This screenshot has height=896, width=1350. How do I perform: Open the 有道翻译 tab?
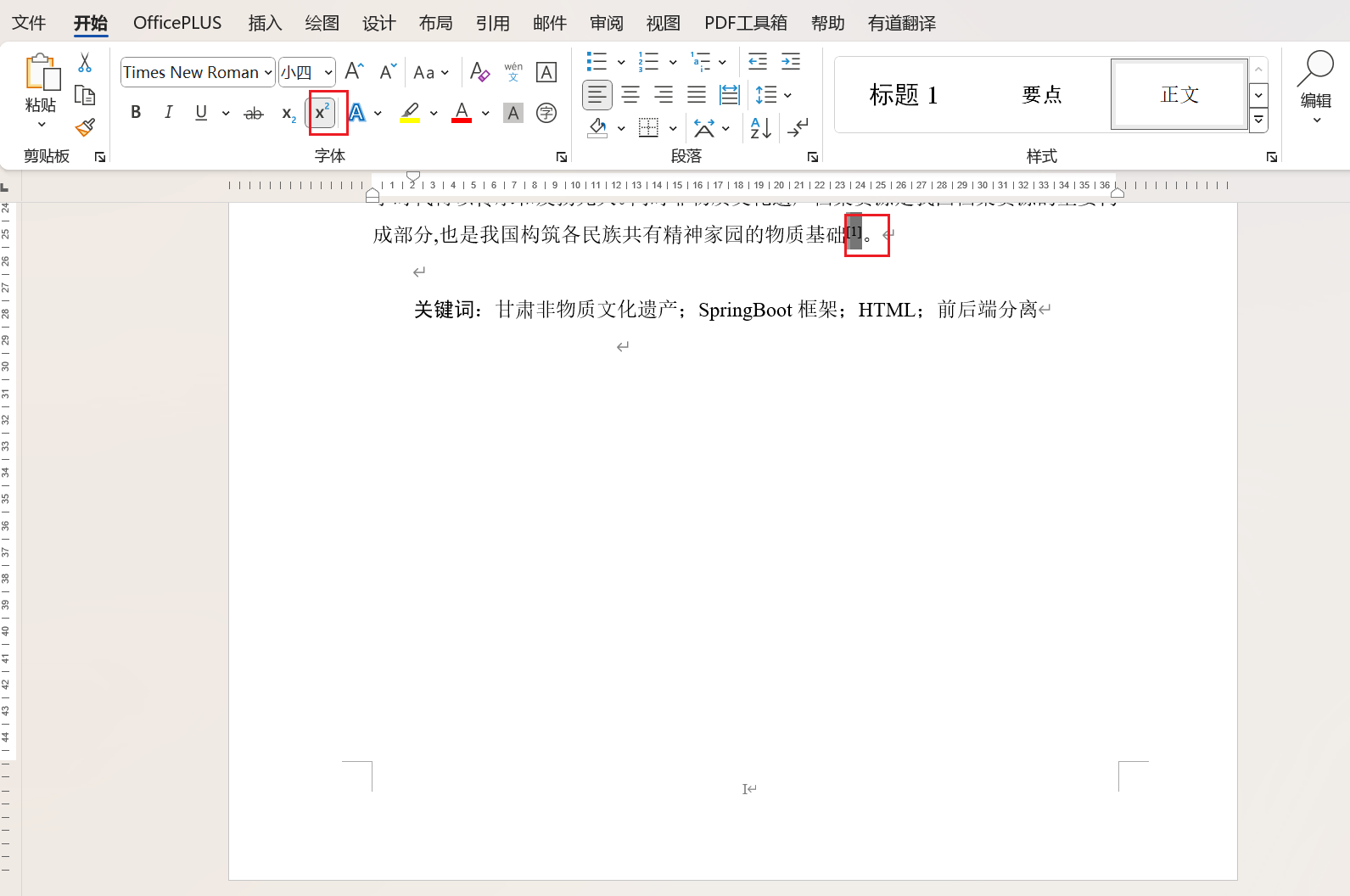click(902, 23)
